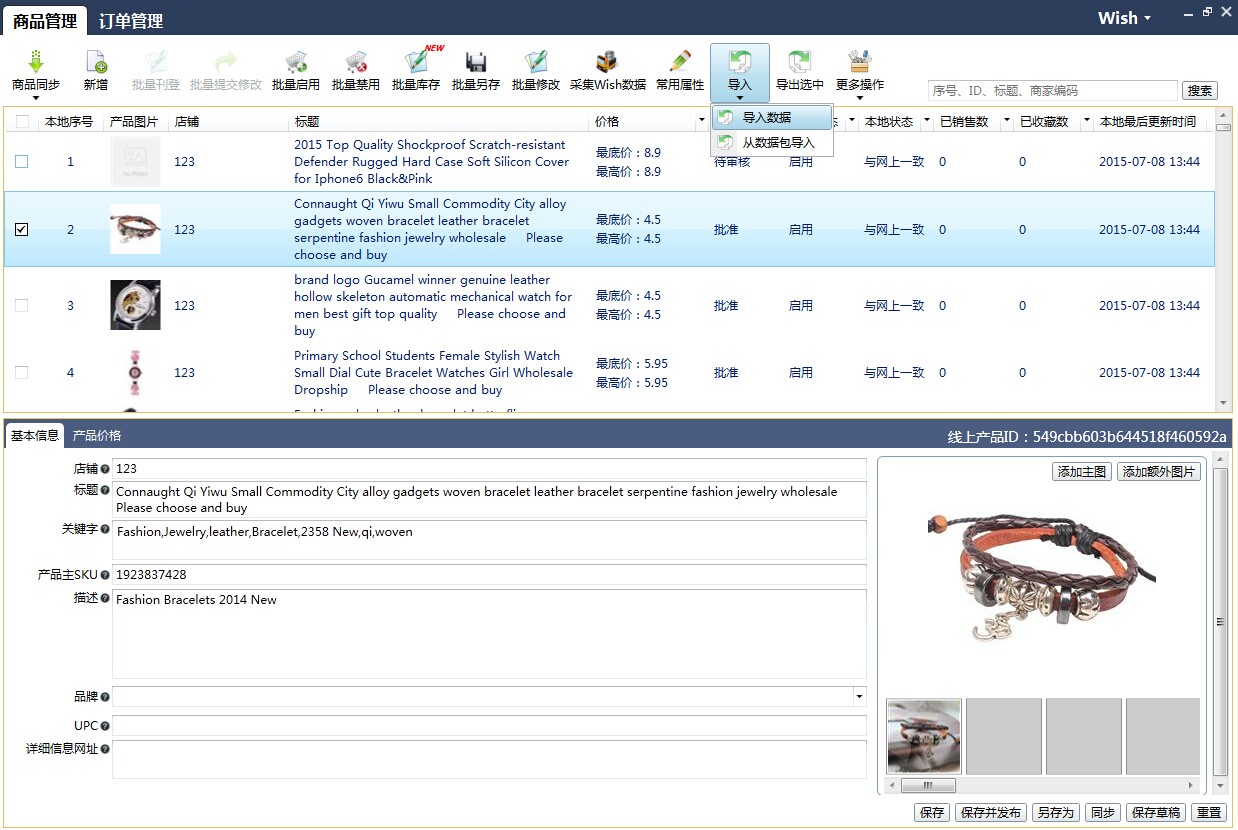Open the 已收藏数 column filter dropdown

(x=1086, y=122)
